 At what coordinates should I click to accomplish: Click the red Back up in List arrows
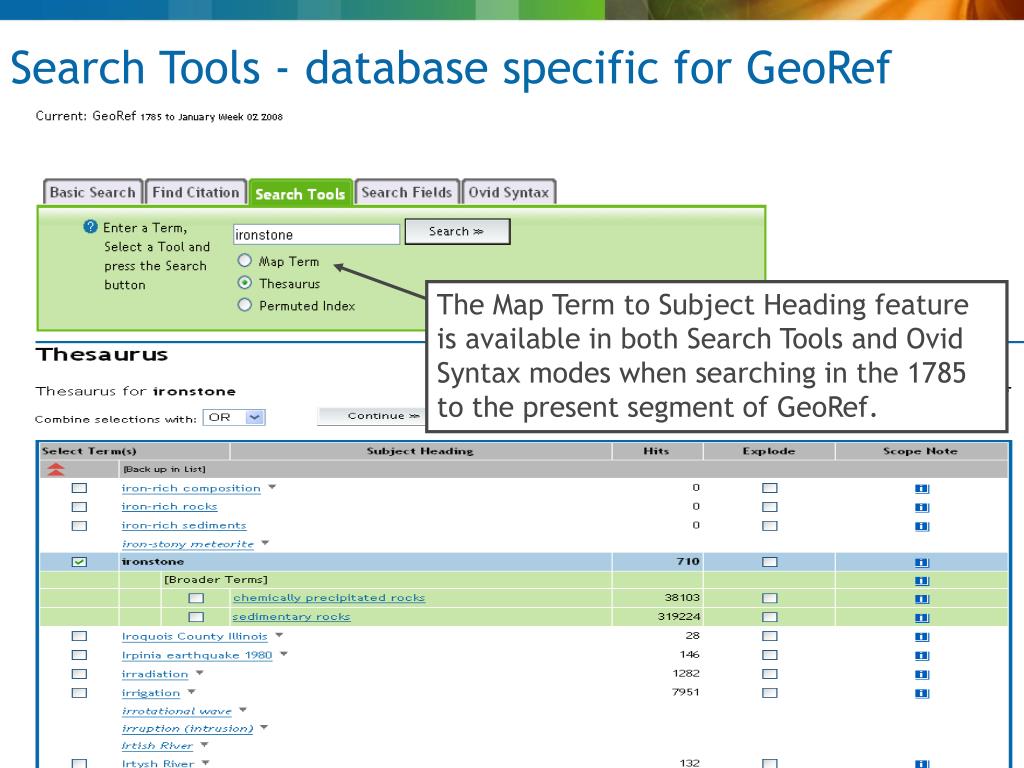(56, 469)
